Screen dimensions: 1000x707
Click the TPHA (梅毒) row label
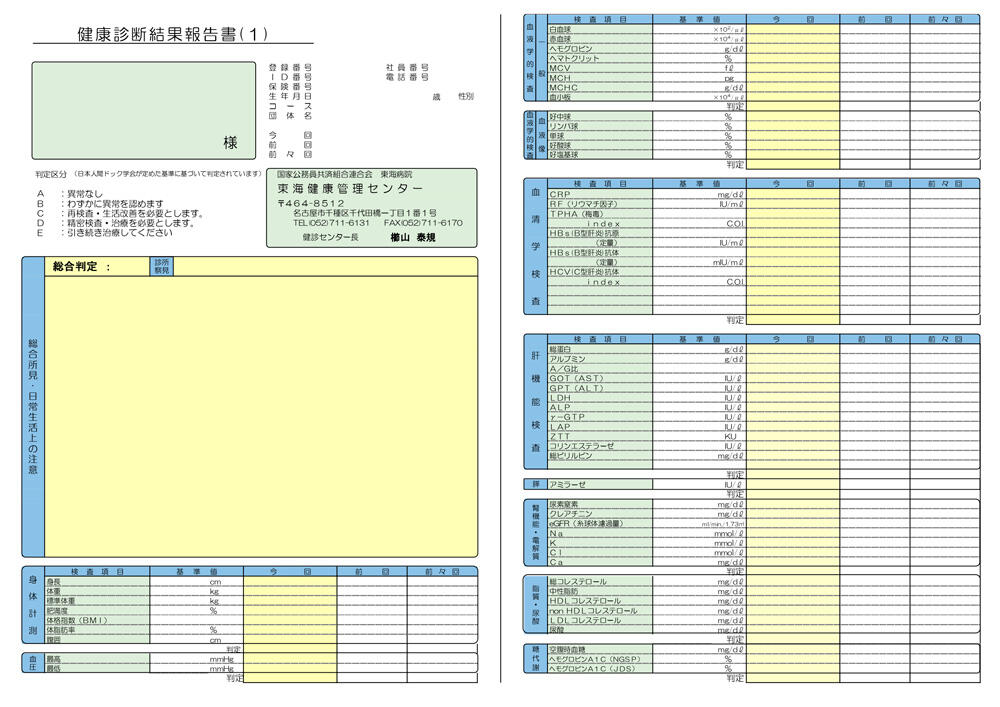tap(576, 214)
